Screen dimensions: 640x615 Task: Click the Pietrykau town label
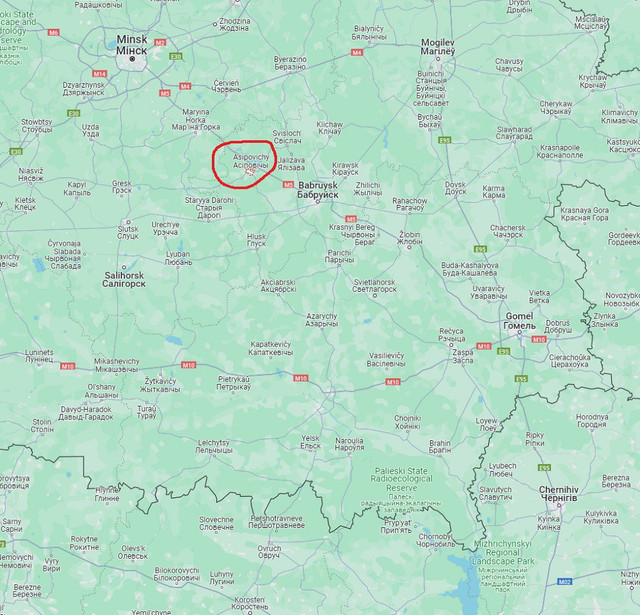click(x=233, y=383)
